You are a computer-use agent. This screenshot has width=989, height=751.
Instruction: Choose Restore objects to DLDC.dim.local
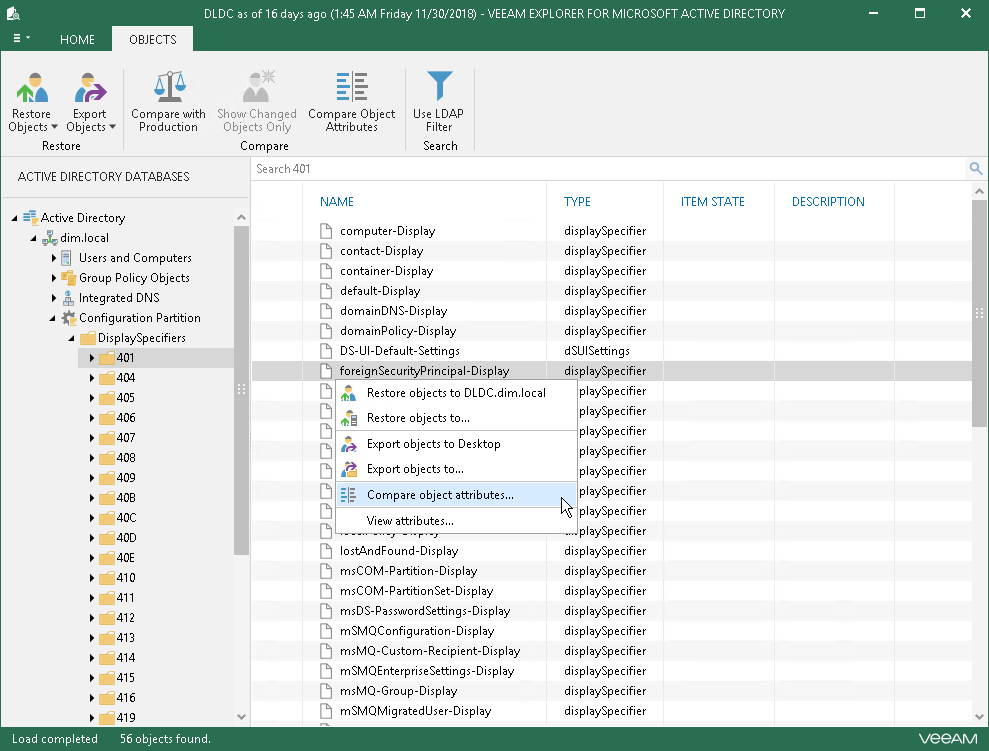pos(457,393)
